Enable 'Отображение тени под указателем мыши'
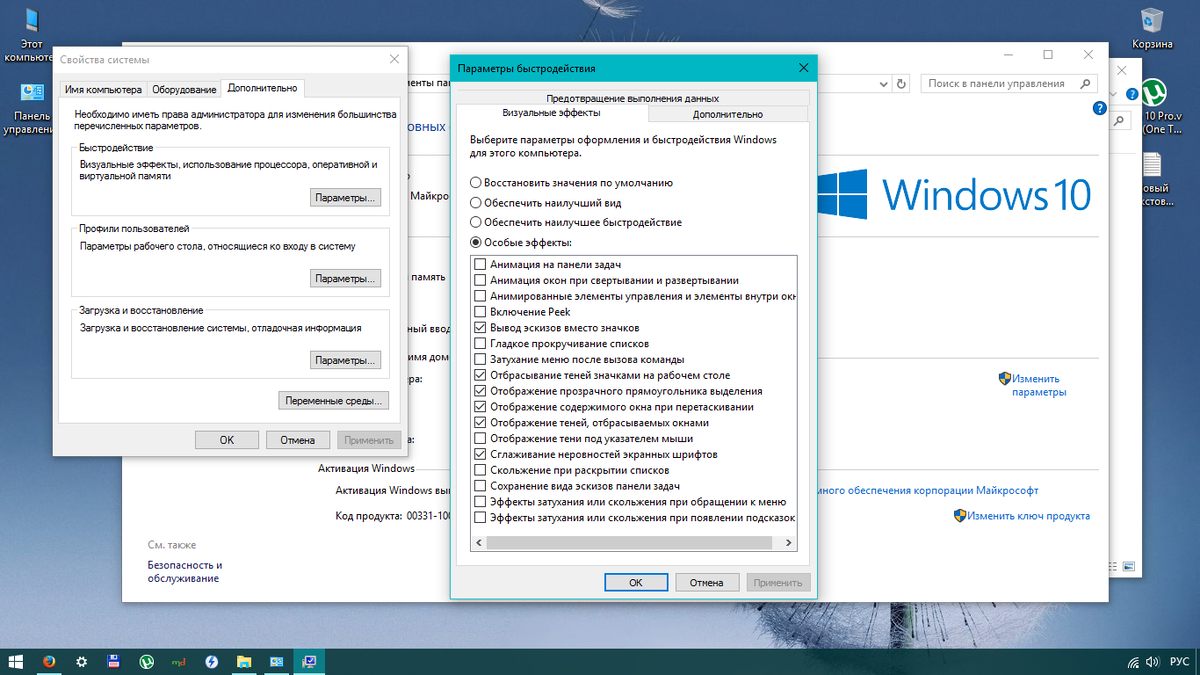Viewport: 1200px width, 675px height. 480,439
